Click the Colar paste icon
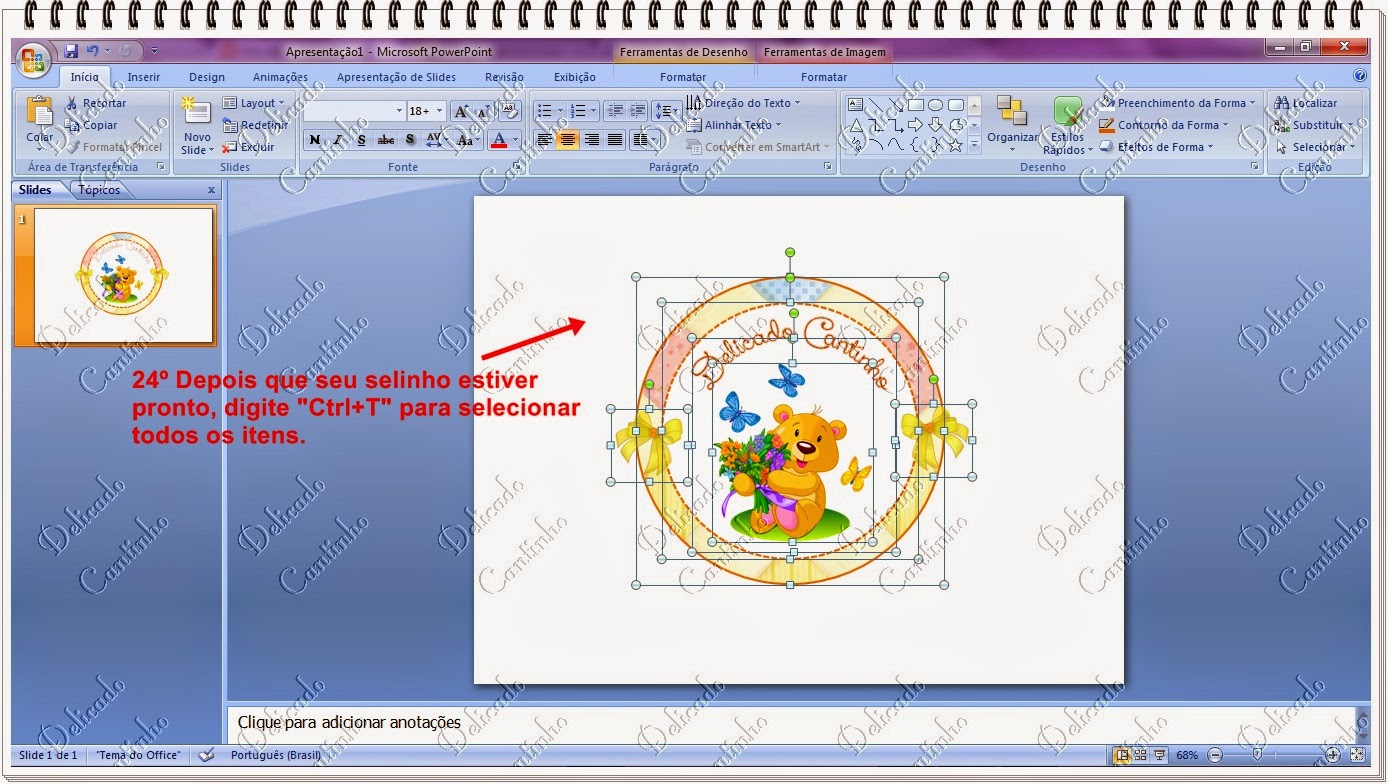1388x784 pixels. 39,111
